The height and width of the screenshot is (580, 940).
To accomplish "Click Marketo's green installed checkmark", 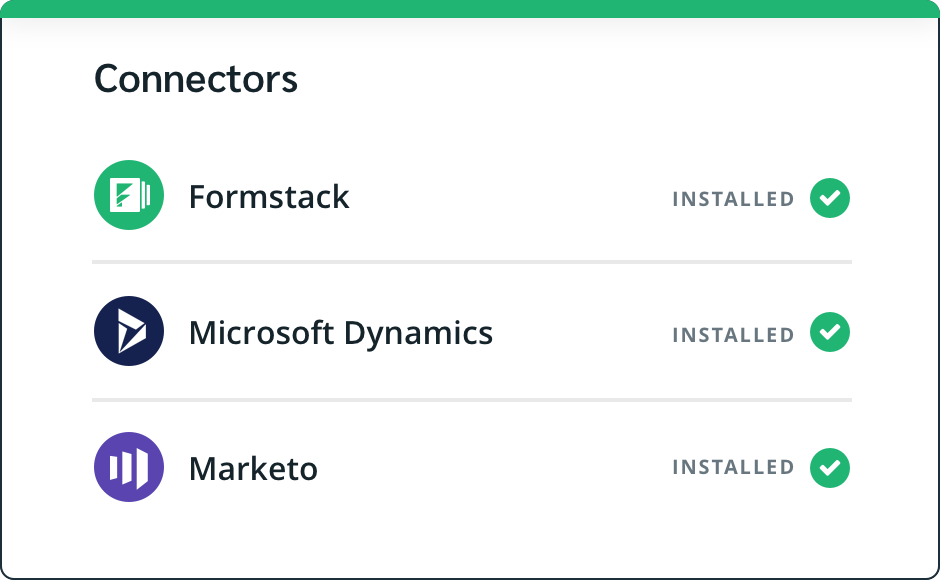I will pos(830,468).
